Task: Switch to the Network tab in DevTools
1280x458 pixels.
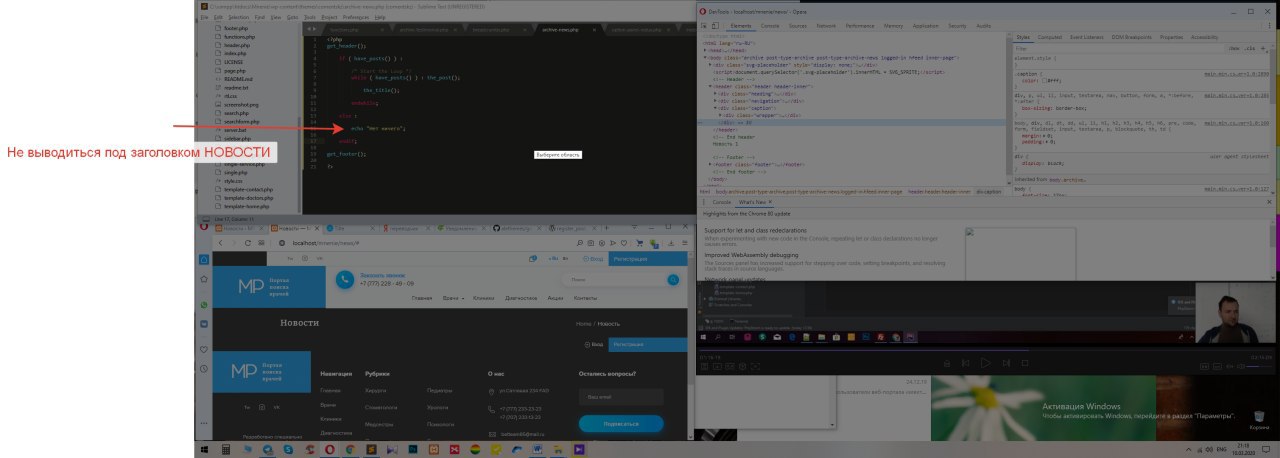Action: tap(826, 26)
